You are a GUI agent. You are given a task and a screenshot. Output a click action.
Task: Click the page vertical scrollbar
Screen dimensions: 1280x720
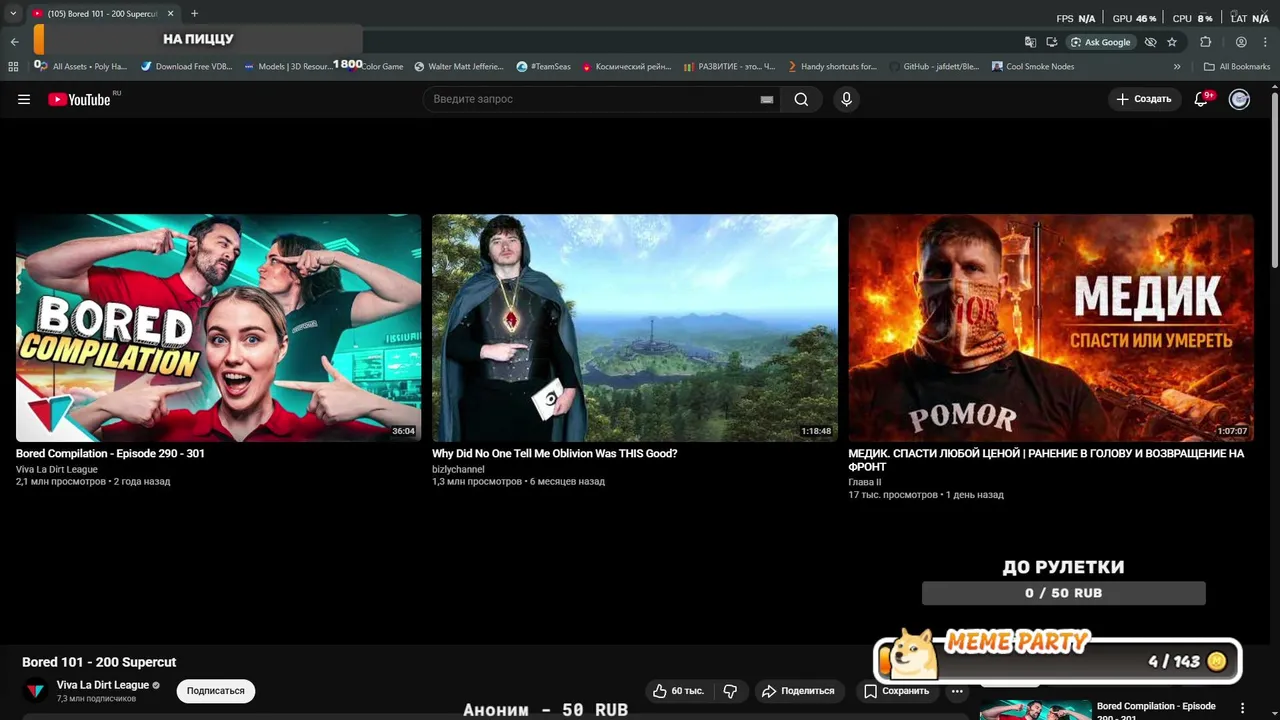tap(1274, 180)
